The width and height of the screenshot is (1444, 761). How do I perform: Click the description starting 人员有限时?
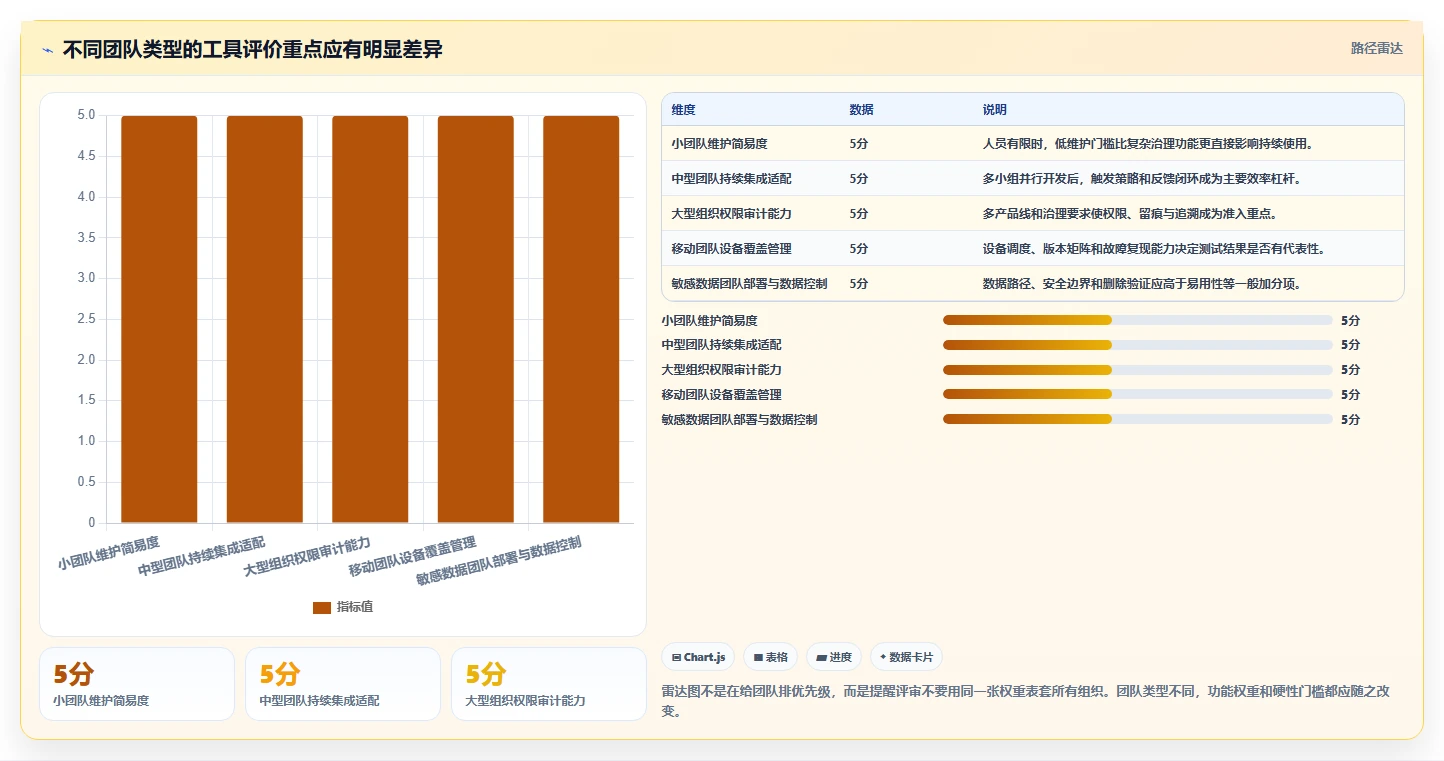pyautogui.click(x=1147, y=144)
